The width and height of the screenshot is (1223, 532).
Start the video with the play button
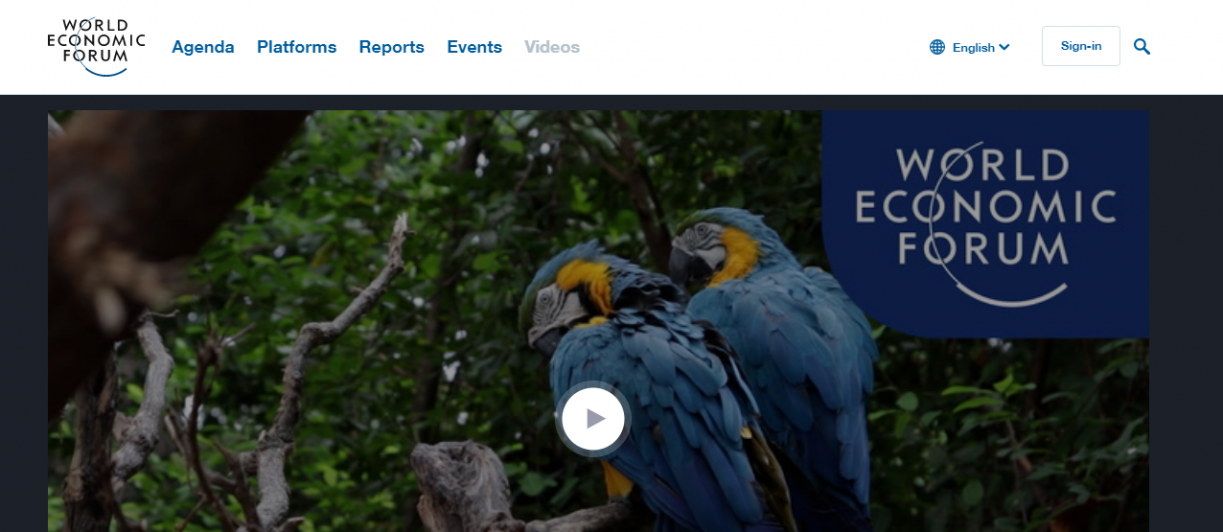594,418
